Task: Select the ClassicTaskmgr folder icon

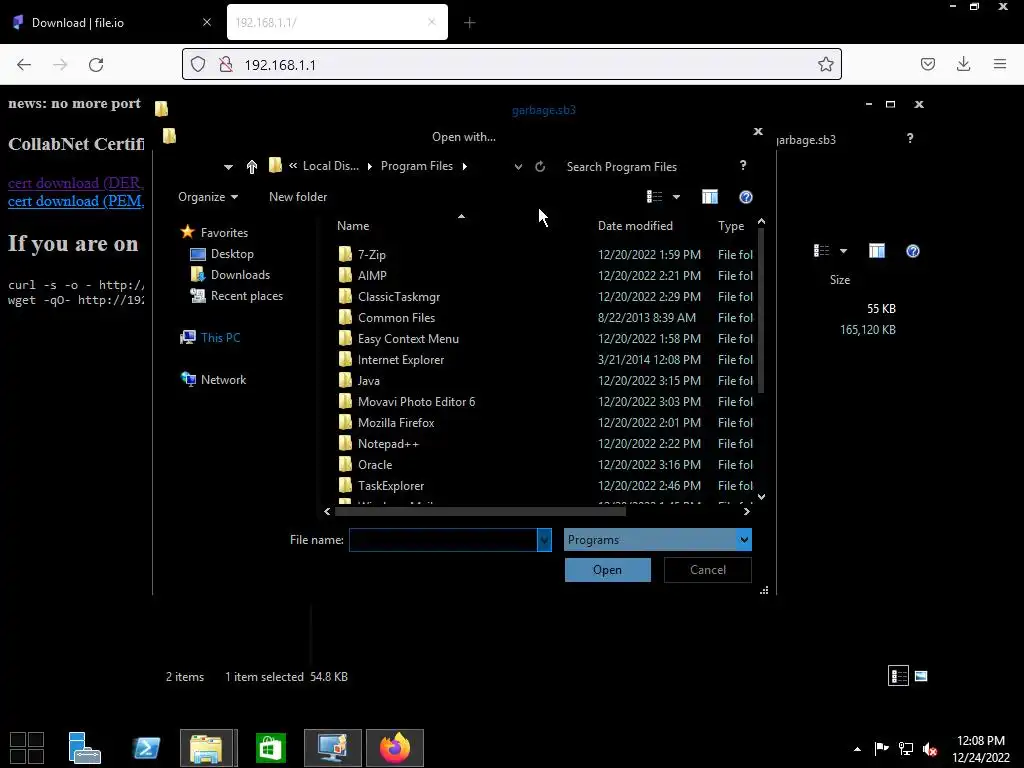Action: pos(345,296)
